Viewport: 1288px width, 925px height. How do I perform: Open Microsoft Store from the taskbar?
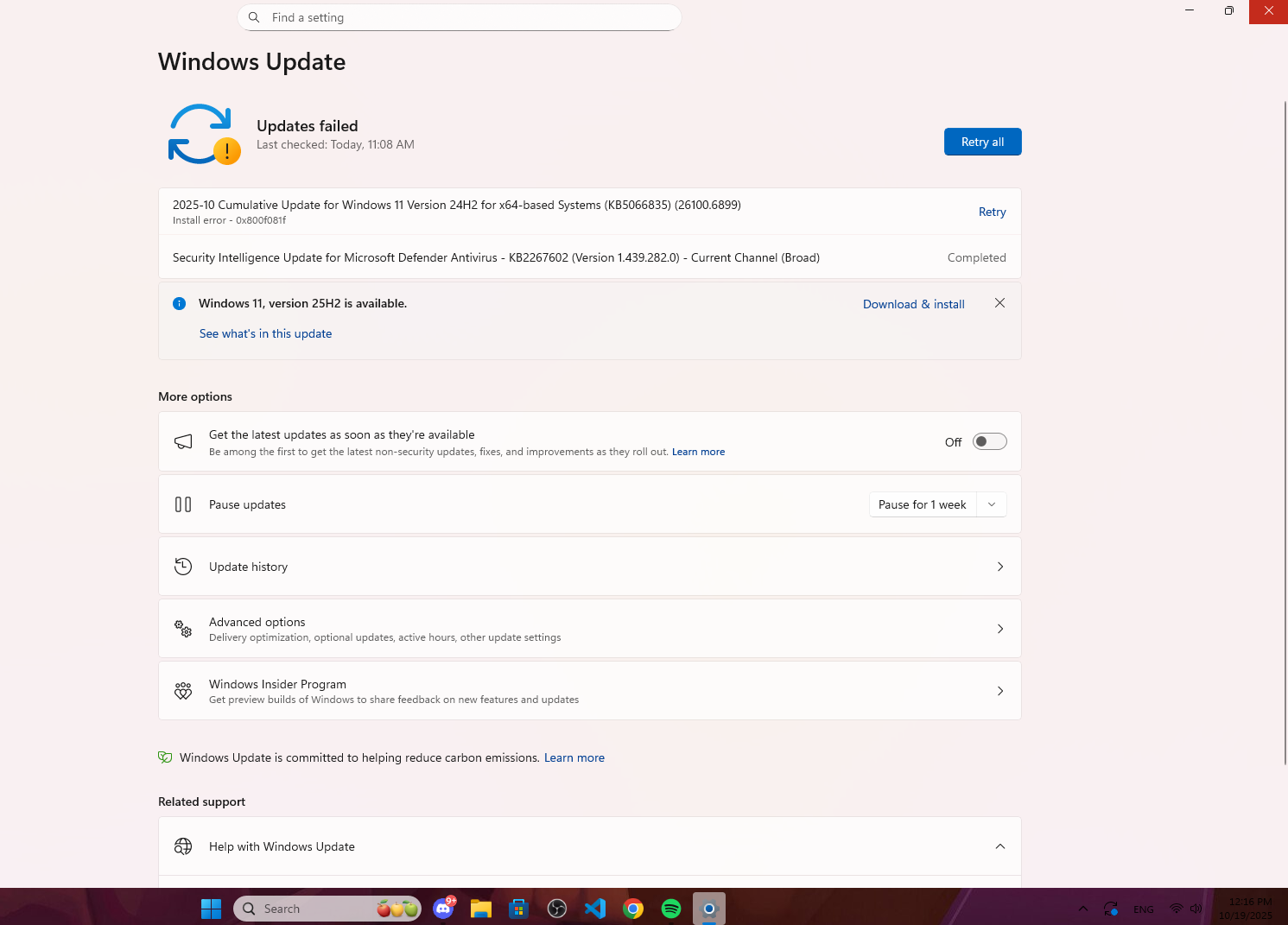518,909
